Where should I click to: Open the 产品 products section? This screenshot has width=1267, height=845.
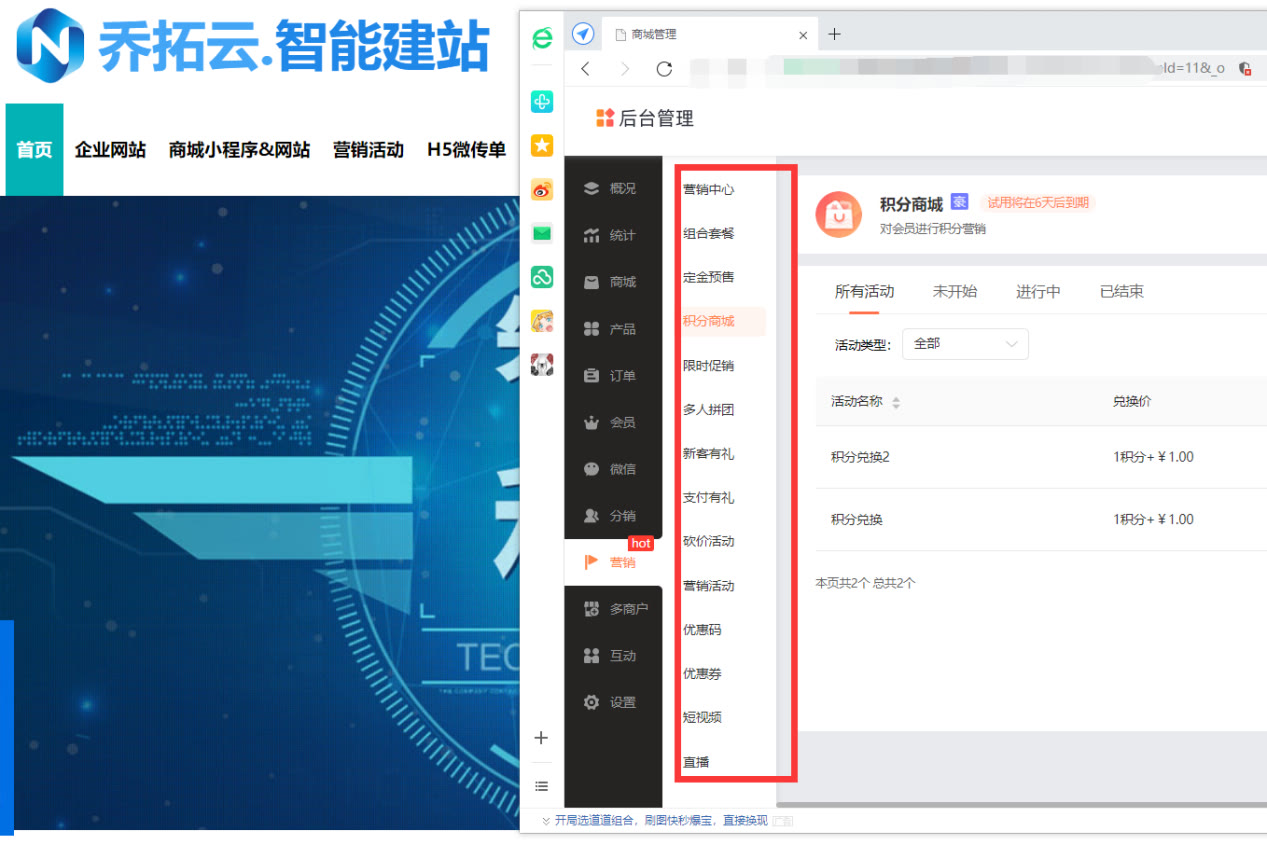click(x=611, y=328)
